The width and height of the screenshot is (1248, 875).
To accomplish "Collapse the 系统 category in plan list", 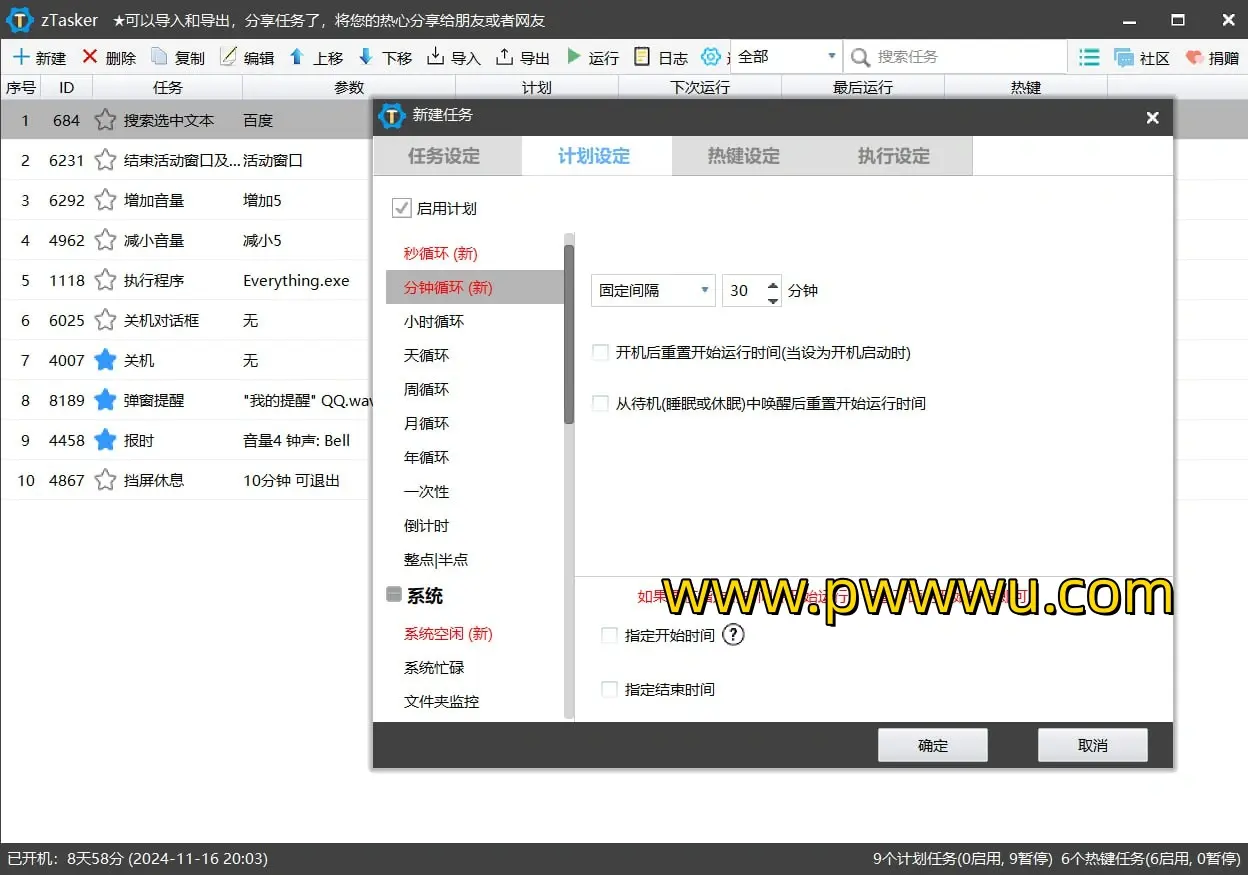I will [394, 595].
